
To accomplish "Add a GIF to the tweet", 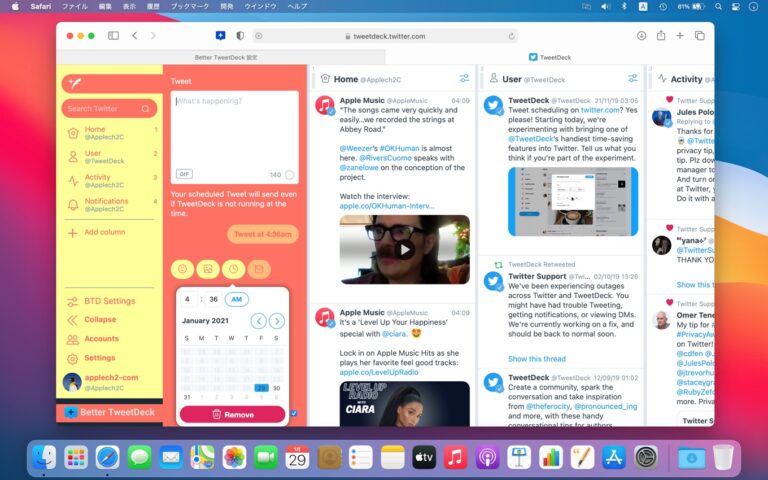I will point(184,174).
